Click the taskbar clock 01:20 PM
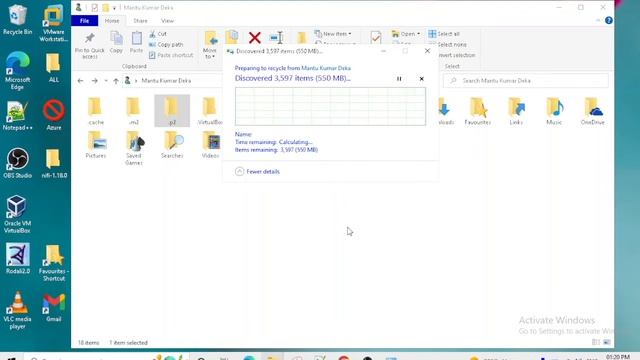The height and width of the screenshot is (360, 640). tap(618, 357)
